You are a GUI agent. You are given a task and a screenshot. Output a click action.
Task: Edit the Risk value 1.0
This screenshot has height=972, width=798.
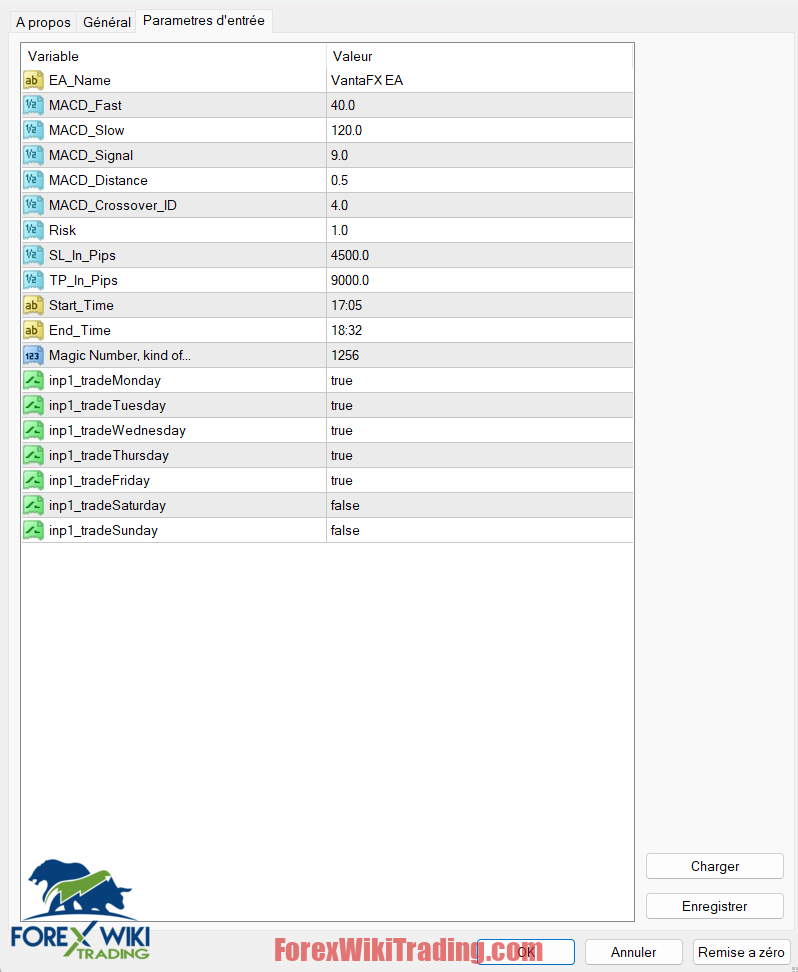pos(480,231)
